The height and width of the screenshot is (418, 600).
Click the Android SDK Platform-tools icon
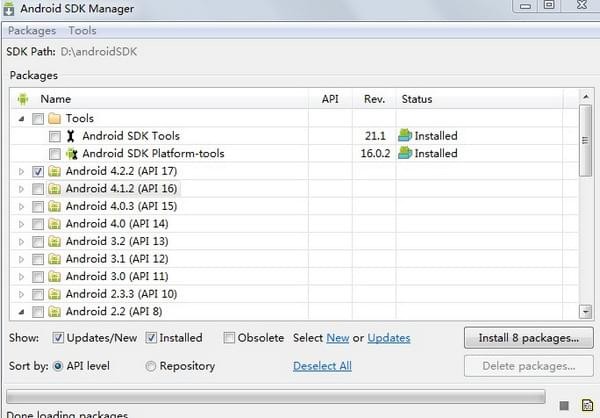pyautogui.click(x=71, y=154)
